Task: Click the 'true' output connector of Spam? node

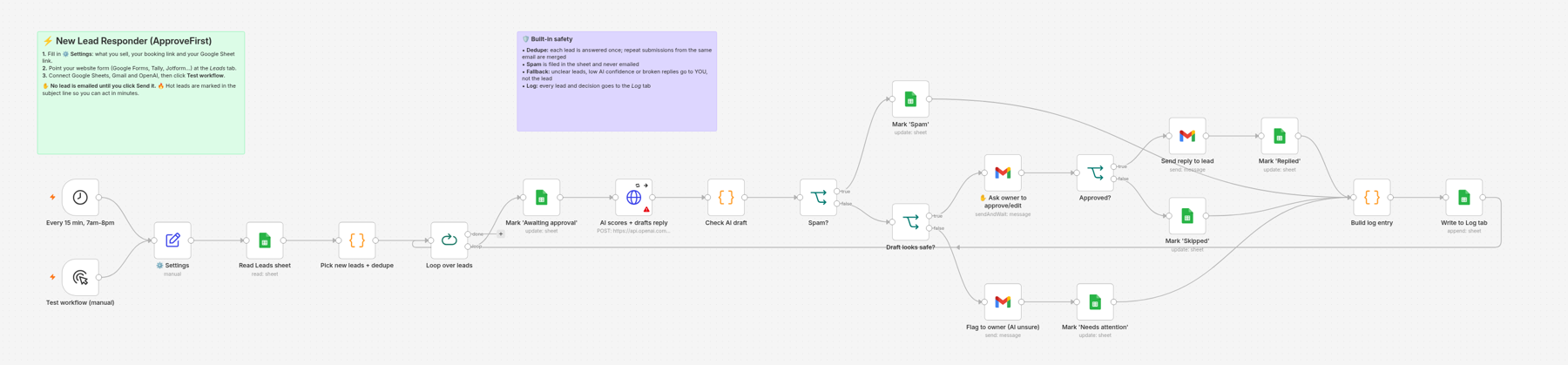Action: [x=837, y=191]
